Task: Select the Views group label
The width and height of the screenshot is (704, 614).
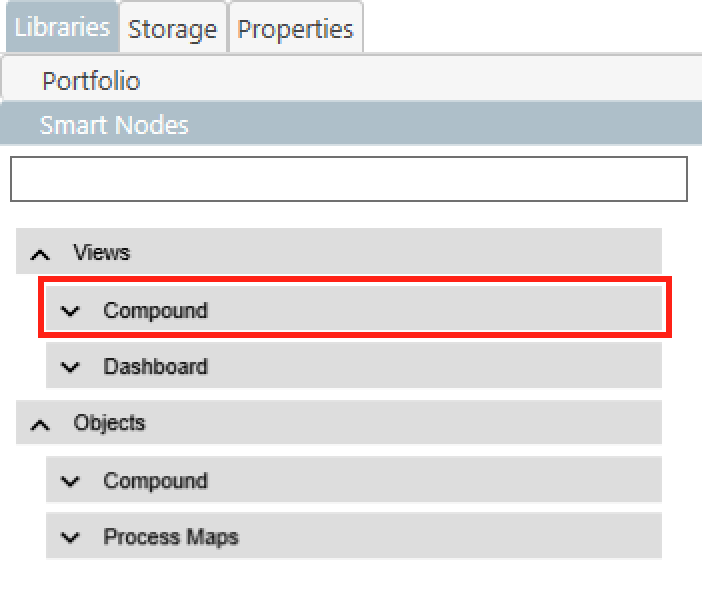Action: pos(102,252)
